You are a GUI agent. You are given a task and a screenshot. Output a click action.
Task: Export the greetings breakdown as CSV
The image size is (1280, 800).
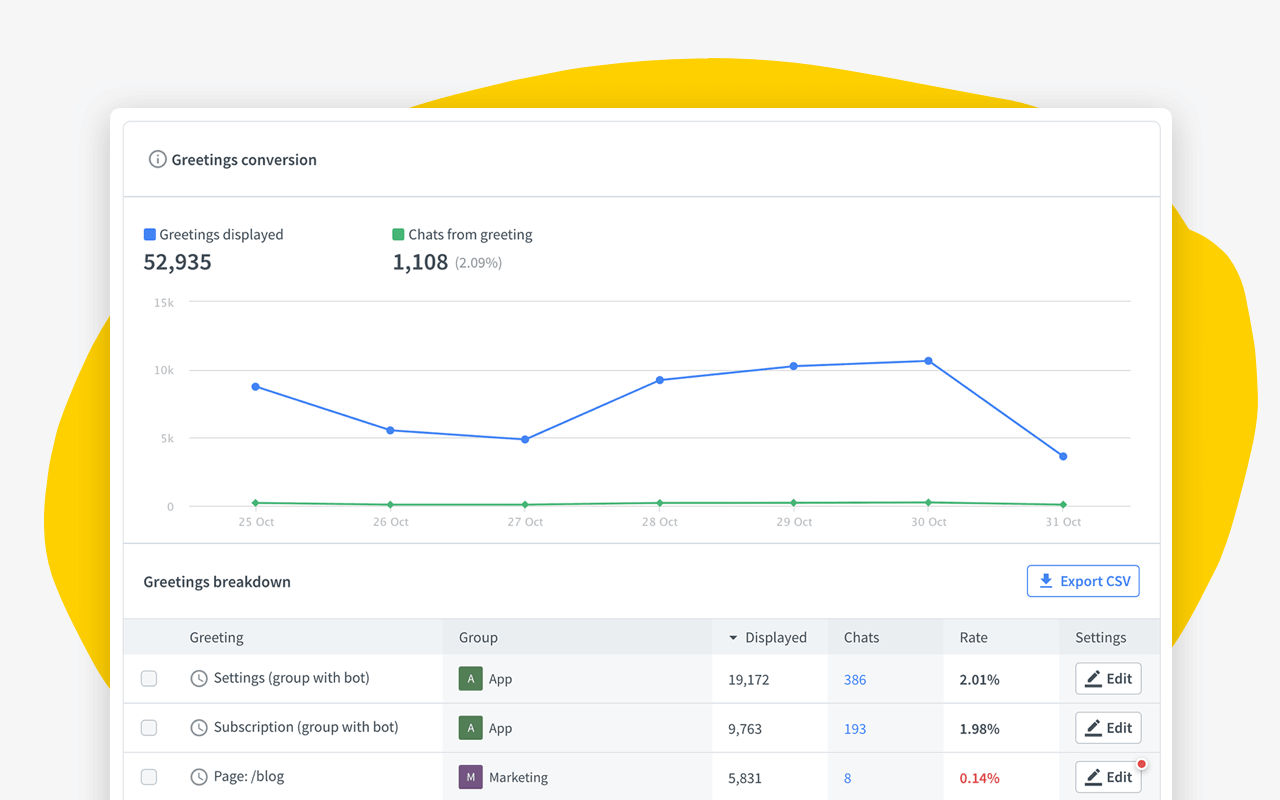tap(1083, 581)
